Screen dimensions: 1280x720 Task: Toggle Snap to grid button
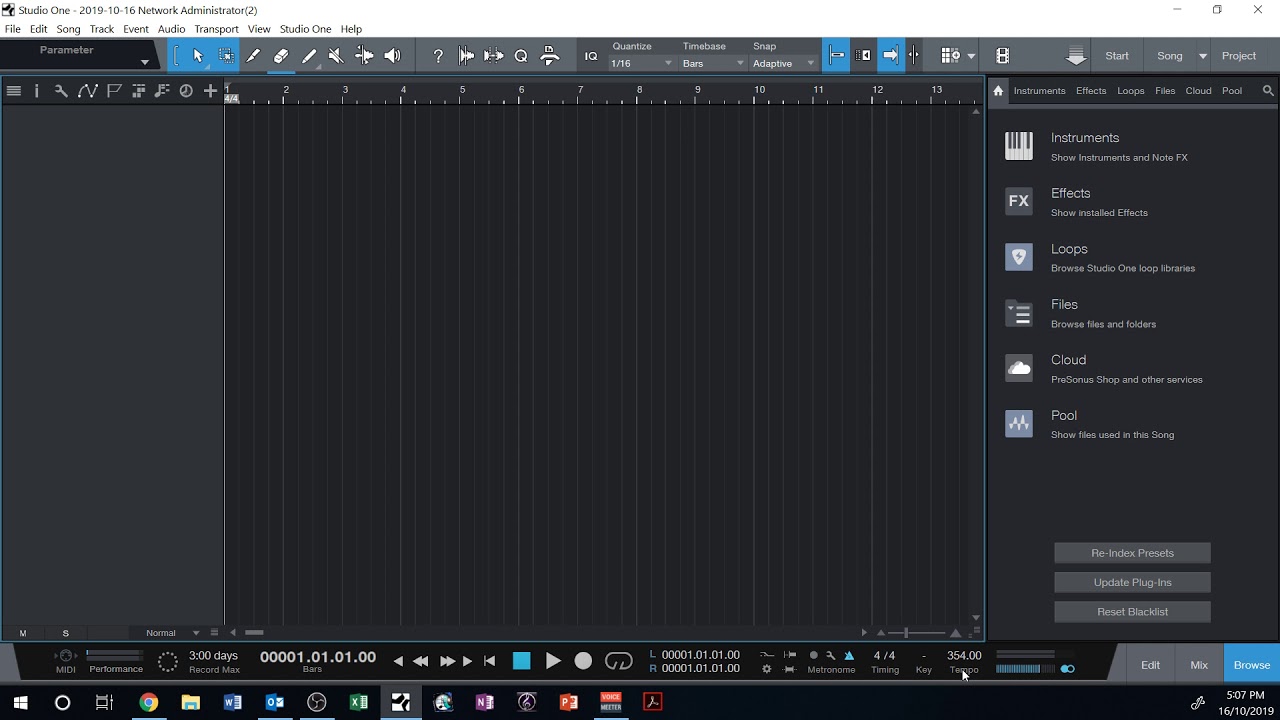(x=837, y=56)
